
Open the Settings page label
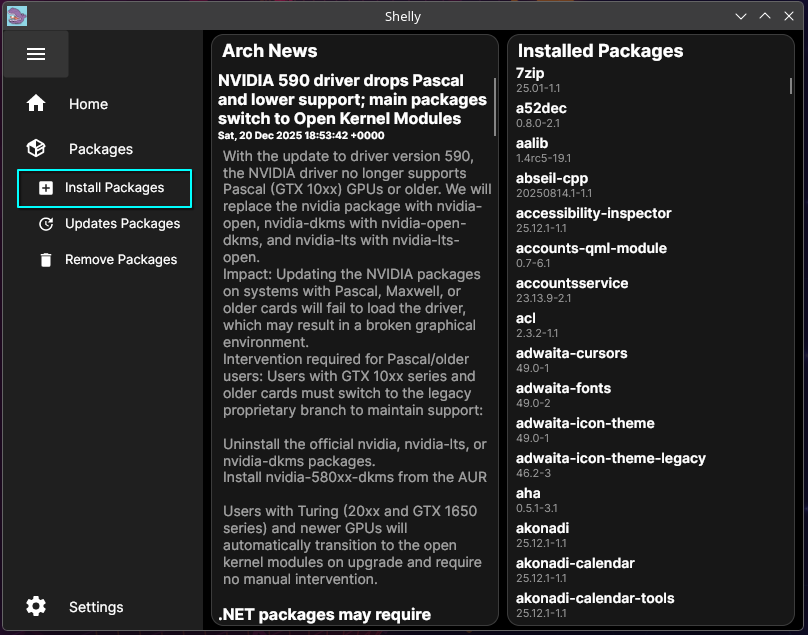click(96, 607)
